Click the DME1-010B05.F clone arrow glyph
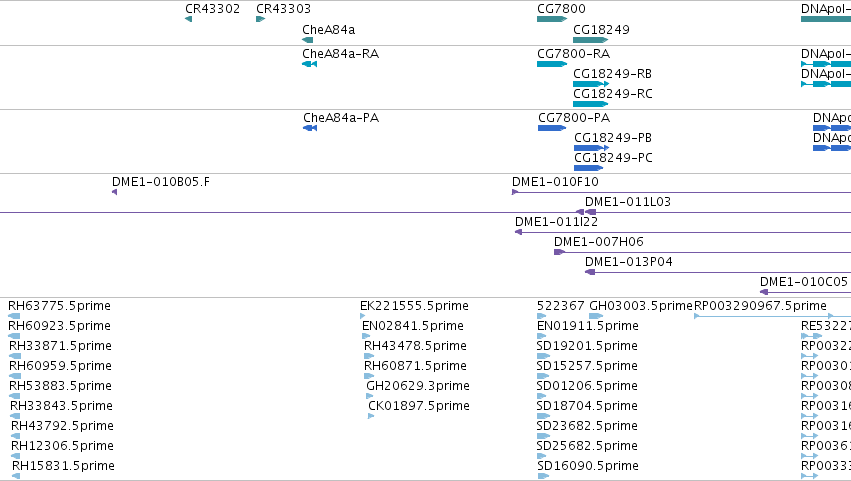Viewport: 851px width, 481px height. pyautogui.click(x=115, y=192)
